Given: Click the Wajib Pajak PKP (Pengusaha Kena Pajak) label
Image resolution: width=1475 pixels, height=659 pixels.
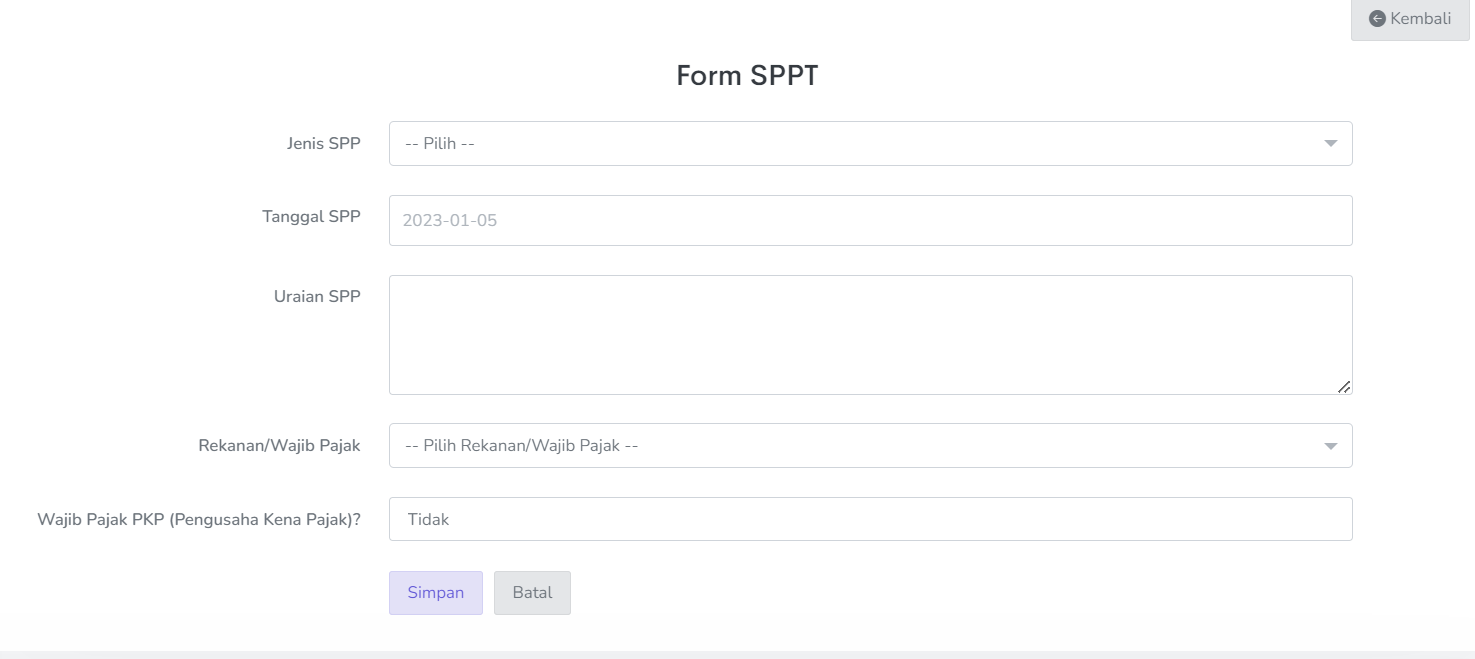Looking at the screenshot, I should point(199,520).
